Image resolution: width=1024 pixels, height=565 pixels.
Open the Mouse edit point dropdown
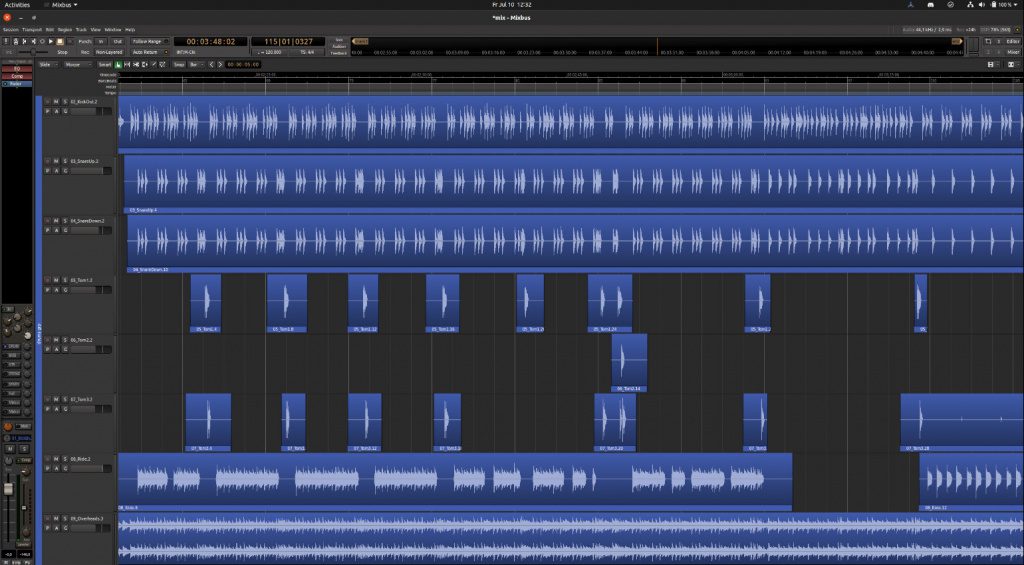(78, 65)
